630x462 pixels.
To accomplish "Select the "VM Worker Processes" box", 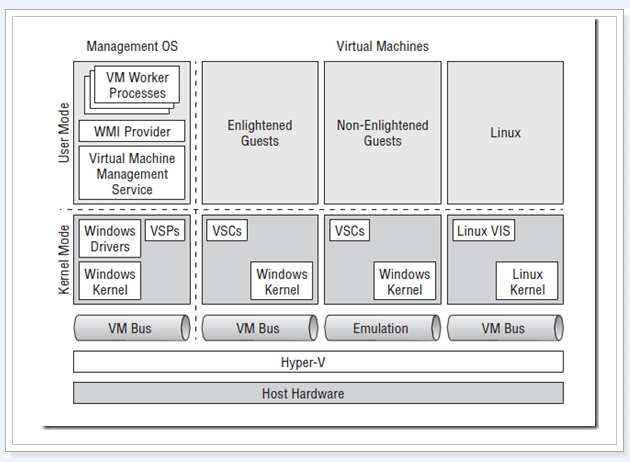I will tap(137, 85).
